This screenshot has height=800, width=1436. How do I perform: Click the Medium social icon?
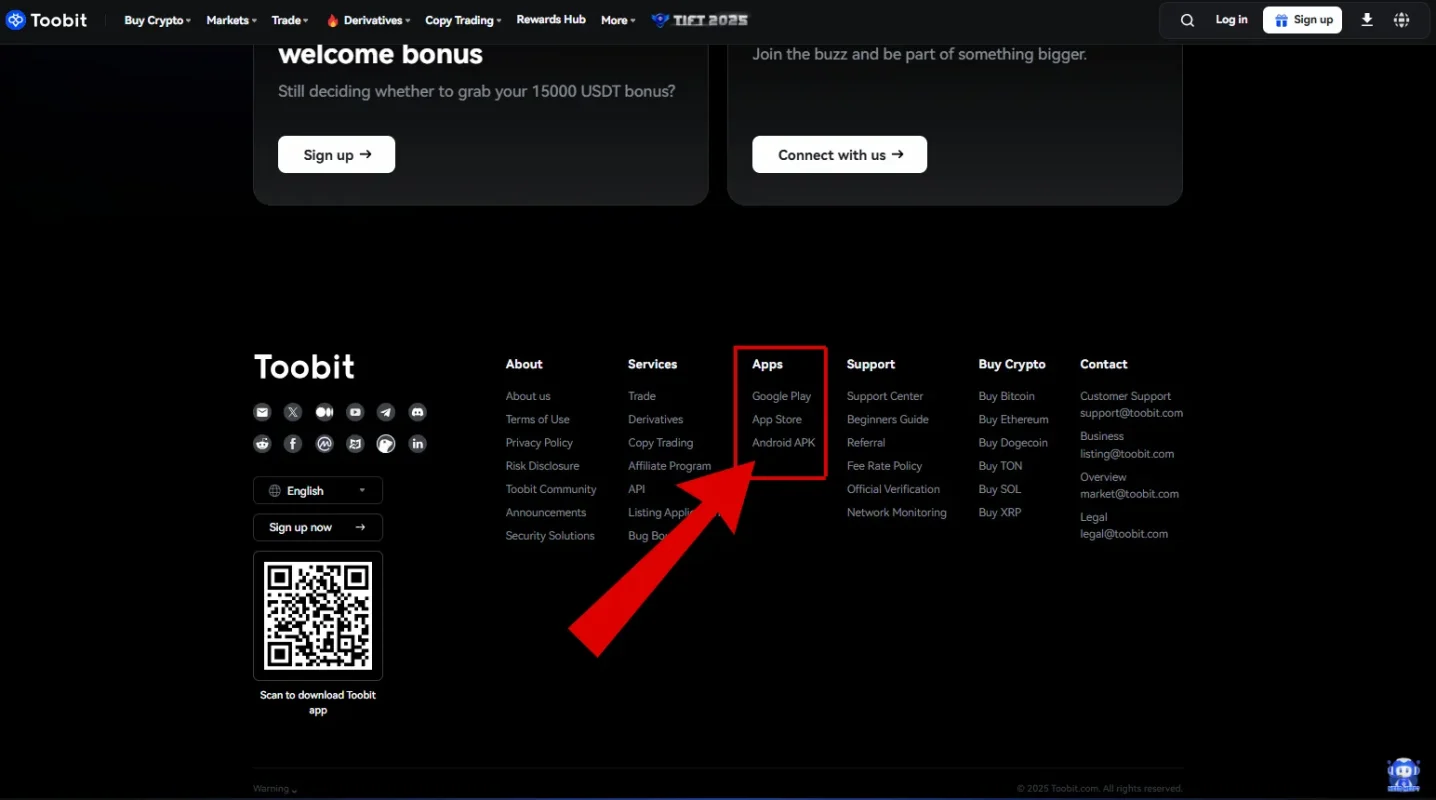pyautogui.click(x=324, y=412)
